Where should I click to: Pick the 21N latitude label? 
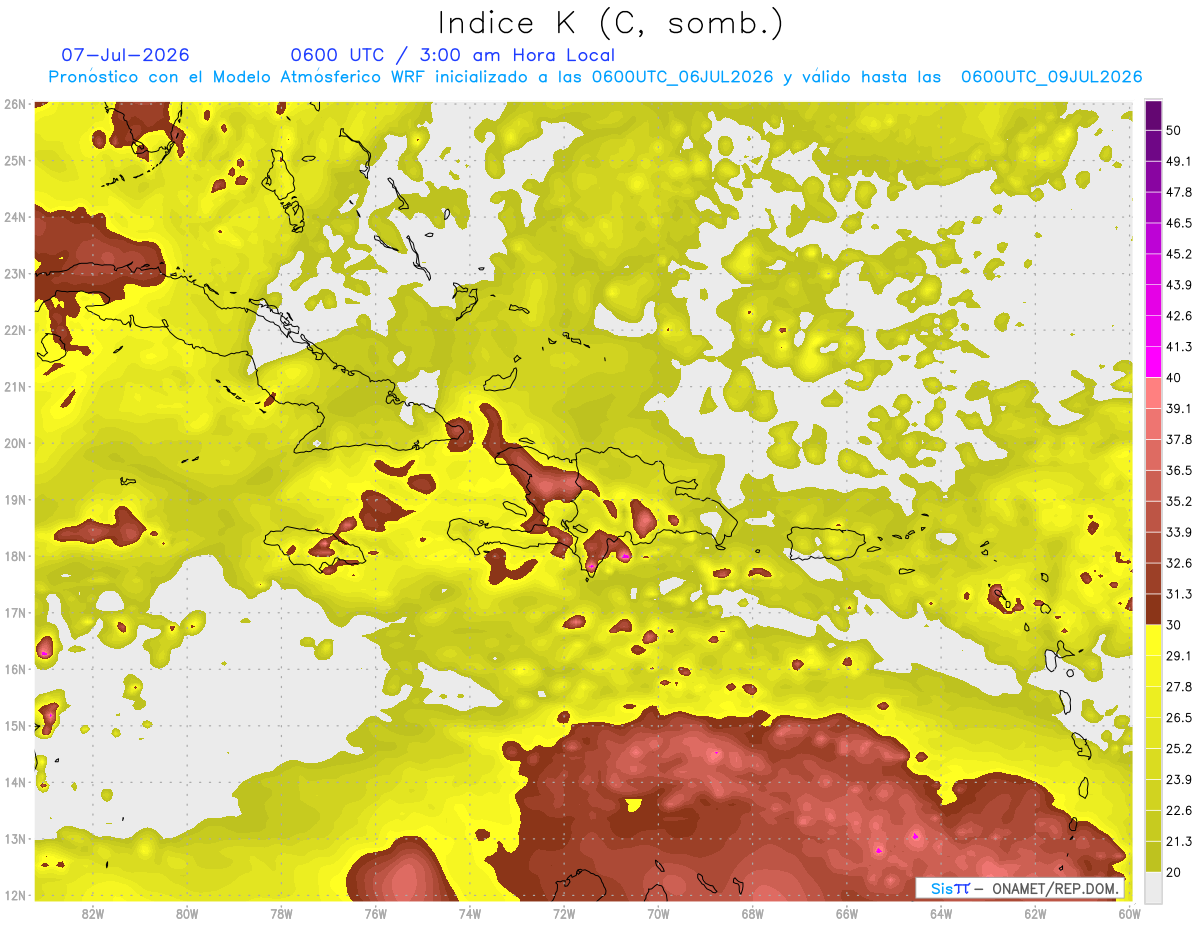[x=15, y=387]
